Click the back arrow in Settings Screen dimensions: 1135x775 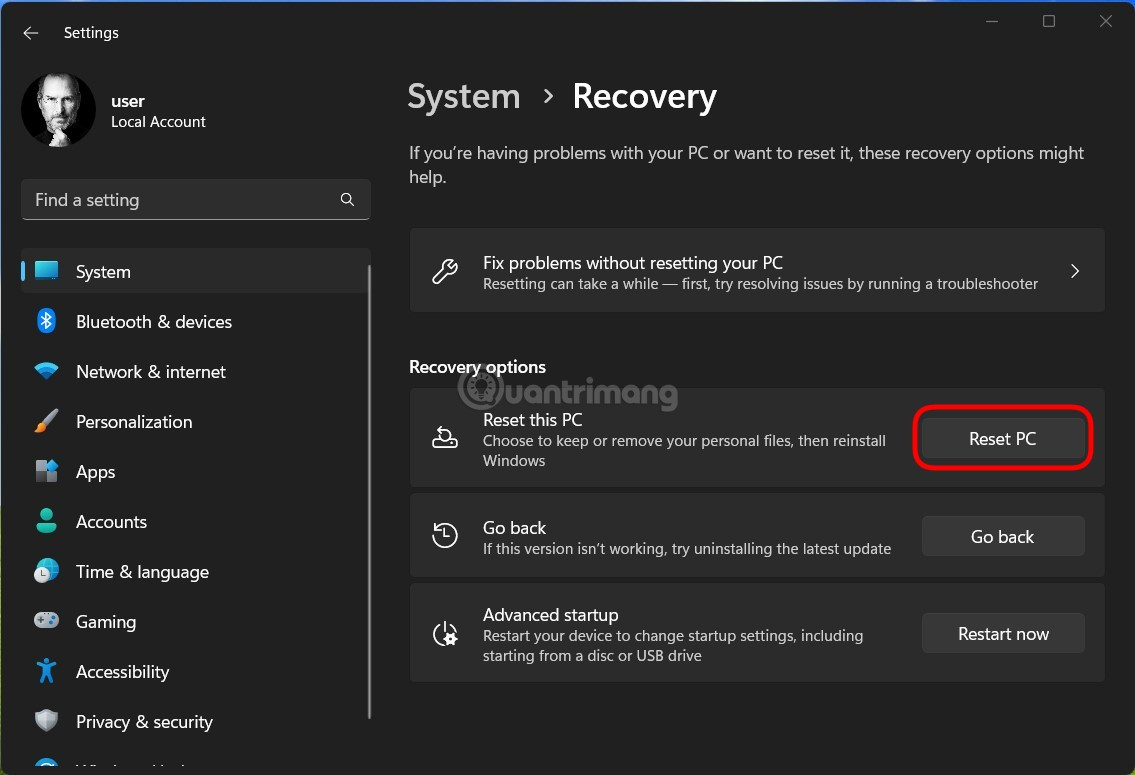(30, 33)
